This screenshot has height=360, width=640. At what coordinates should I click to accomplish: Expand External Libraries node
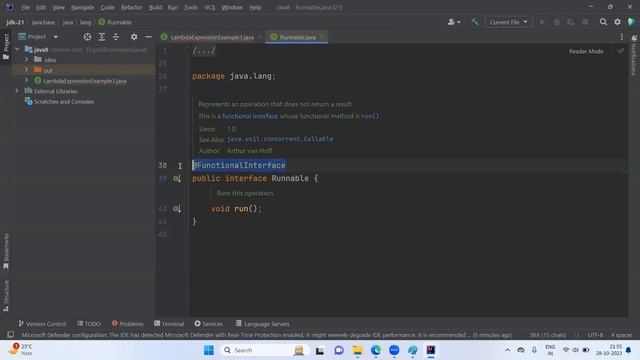(x=17, y=91)
